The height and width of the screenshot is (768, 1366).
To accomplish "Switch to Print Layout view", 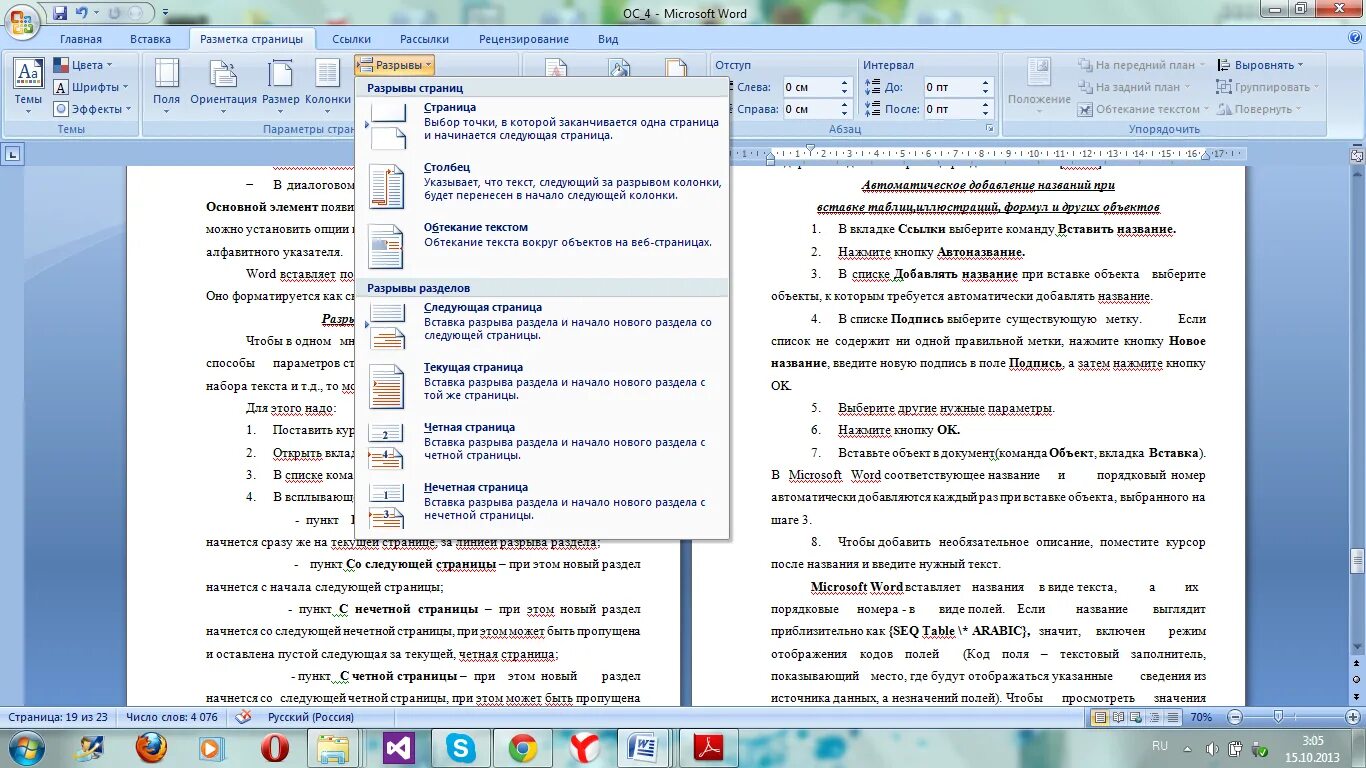I will pos(1101,717).
